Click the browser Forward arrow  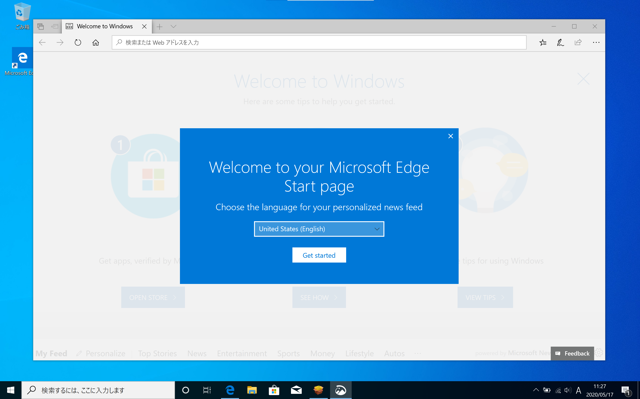pyautogui.click(x=60, y=42)
